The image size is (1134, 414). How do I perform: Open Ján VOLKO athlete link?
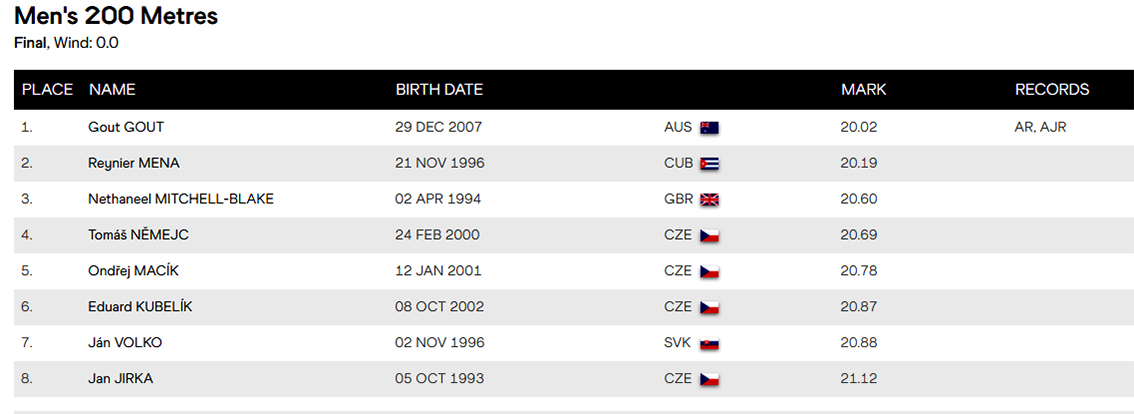pos(125,342)
